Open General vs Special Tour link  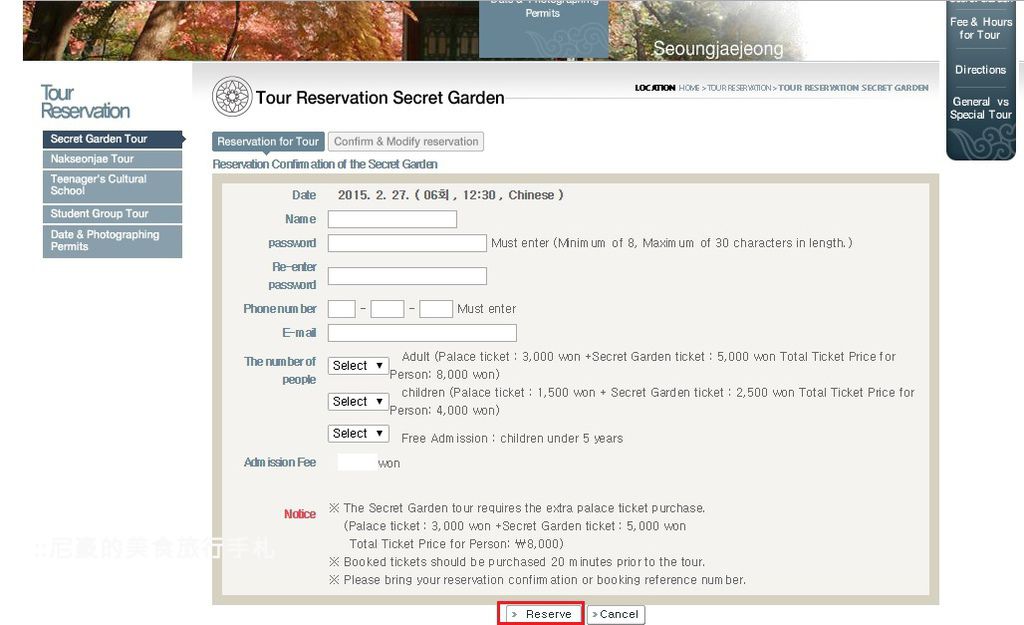coord(980,108)
